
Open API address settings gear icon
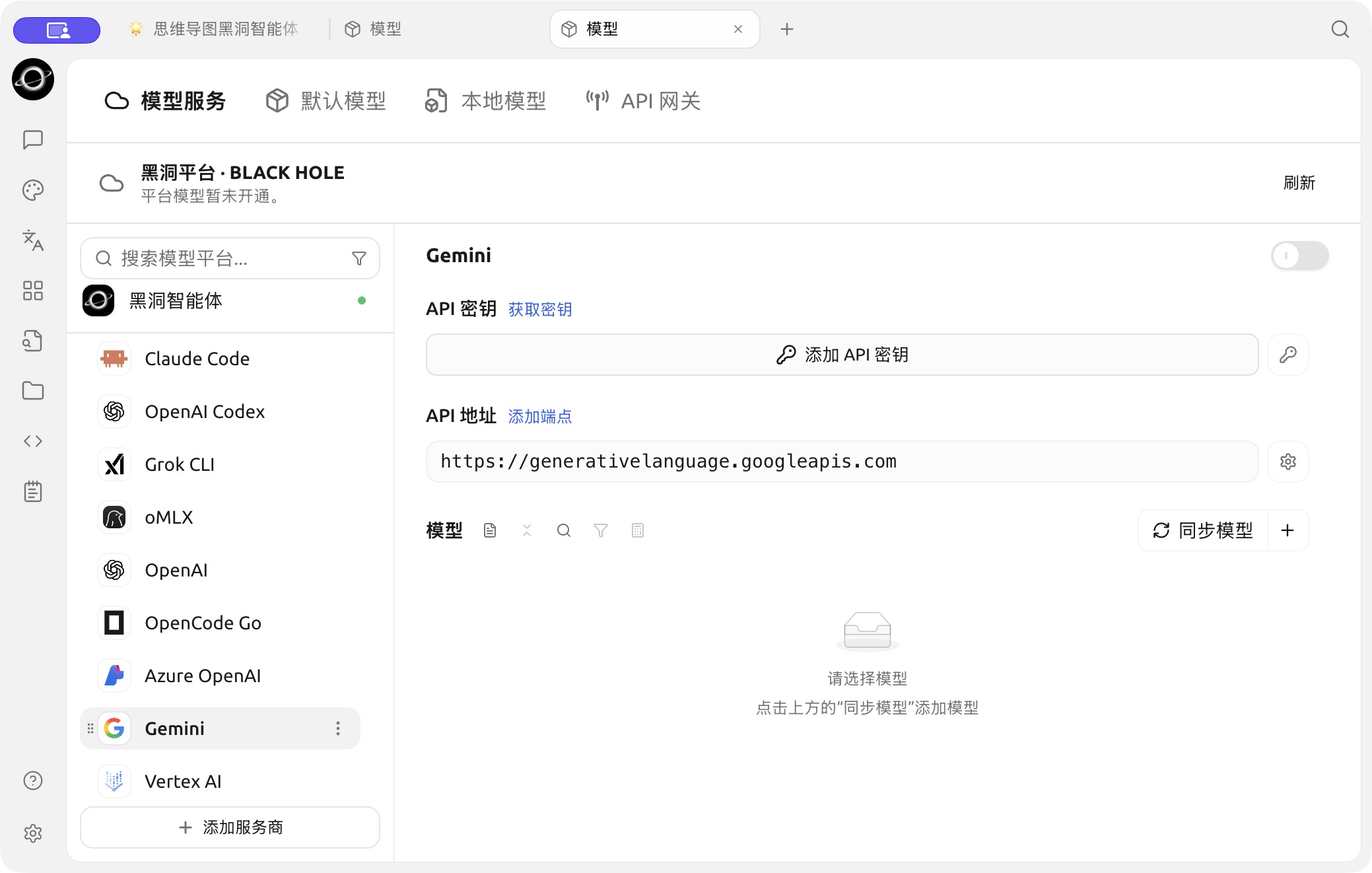[x=1288, y=462]
